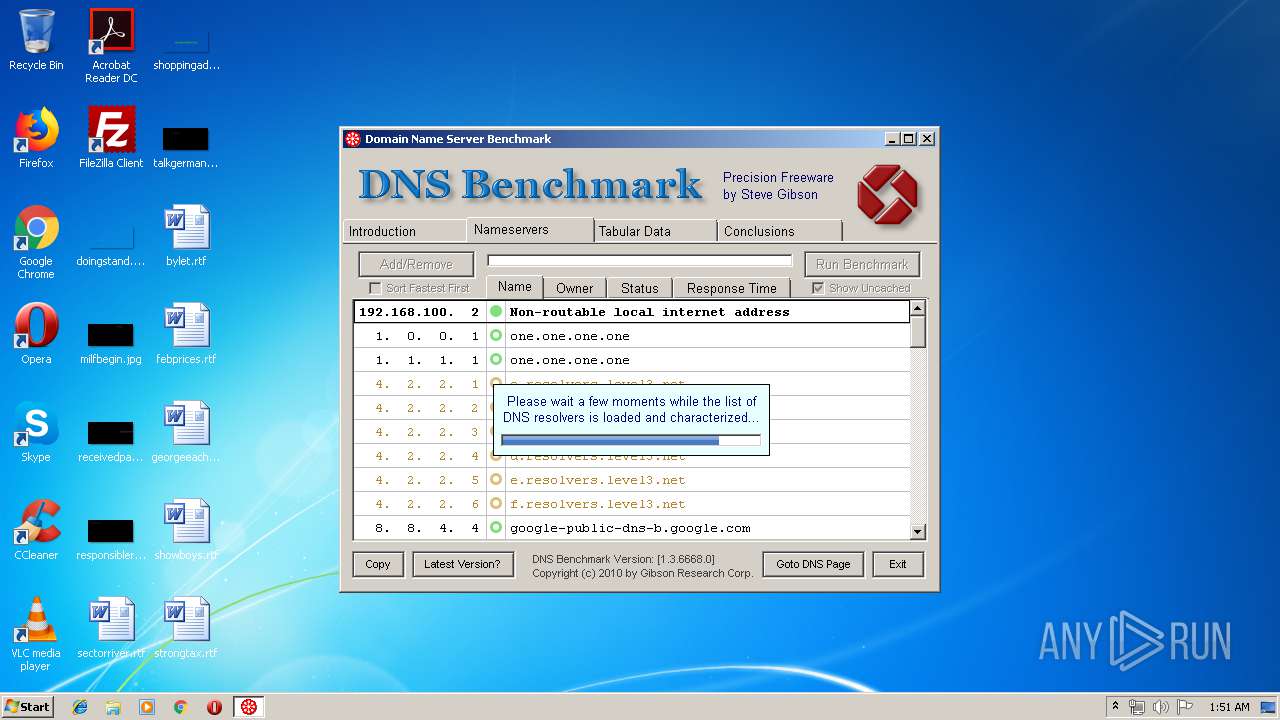
Task: Select the Response Time sub-tab
Action: pos(732,288)
